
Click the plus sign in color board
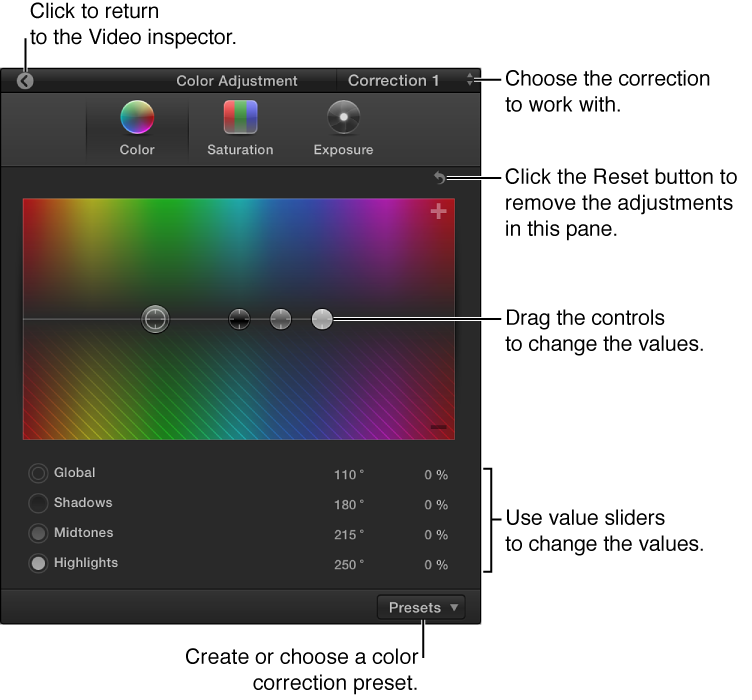[x=438, y=211]
